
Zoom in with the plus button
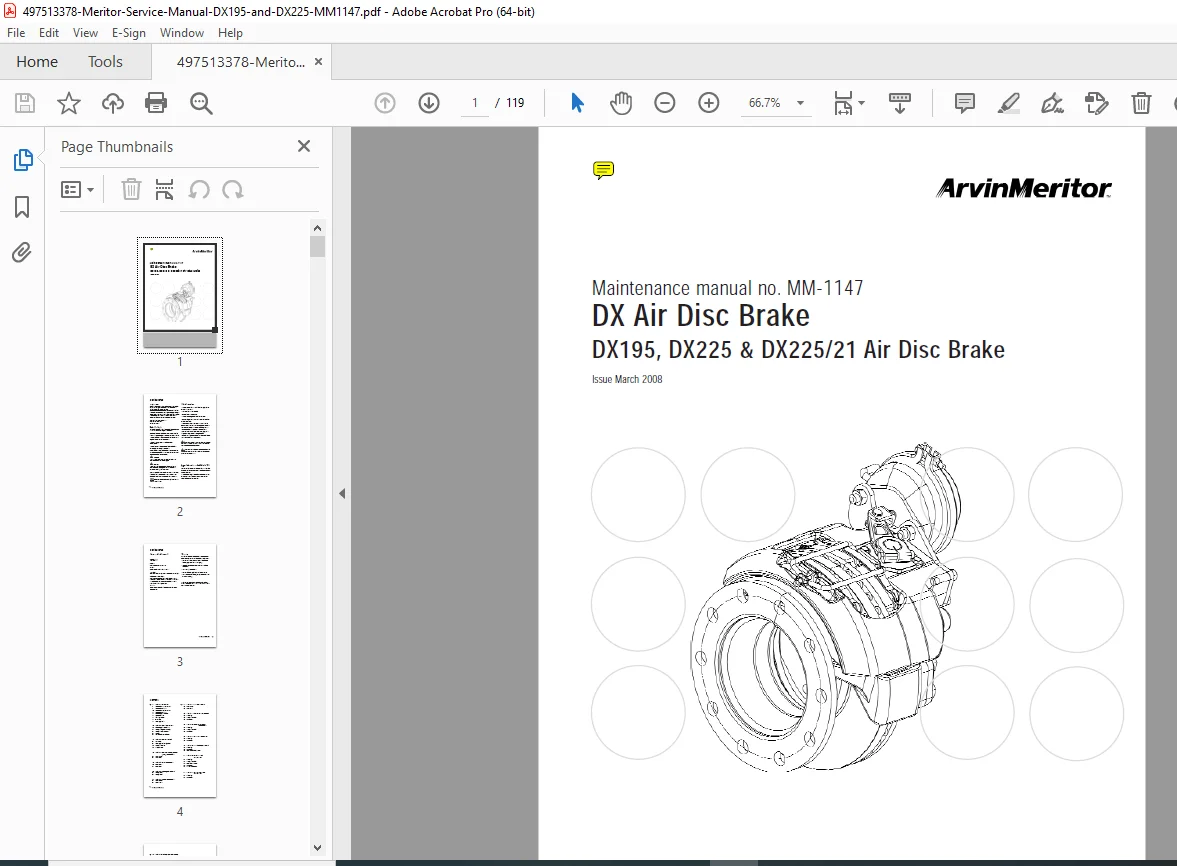709,103
